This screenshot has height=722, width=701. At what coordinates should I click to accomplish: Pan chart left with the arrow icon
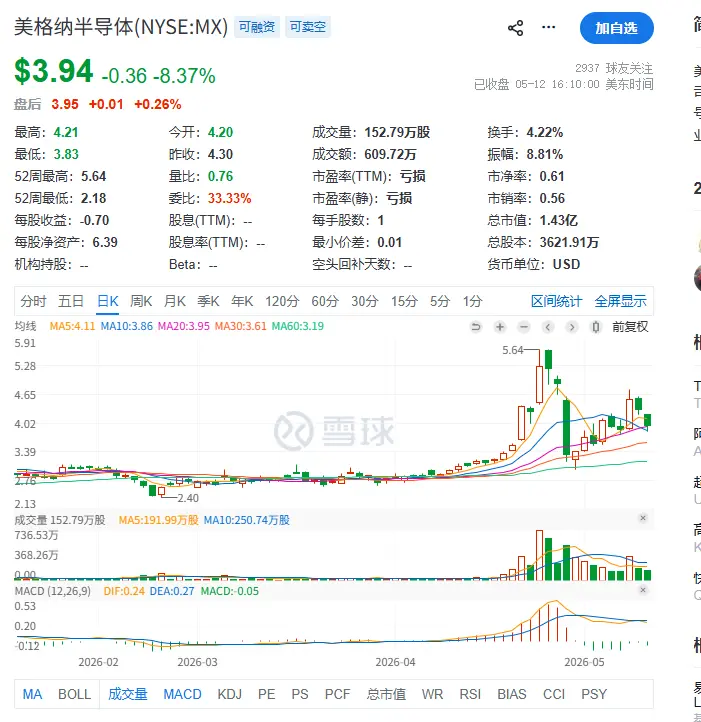click(548, 327)
